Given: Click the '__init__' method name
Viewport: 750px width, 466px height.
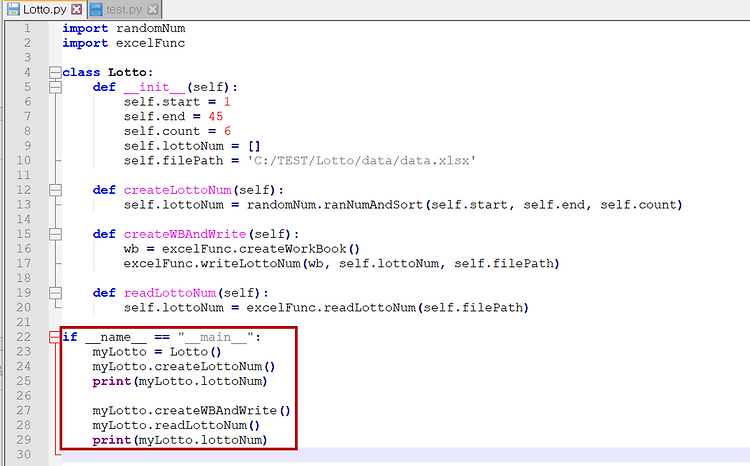Looking at the screenshot, I should [x=154, y=87].
